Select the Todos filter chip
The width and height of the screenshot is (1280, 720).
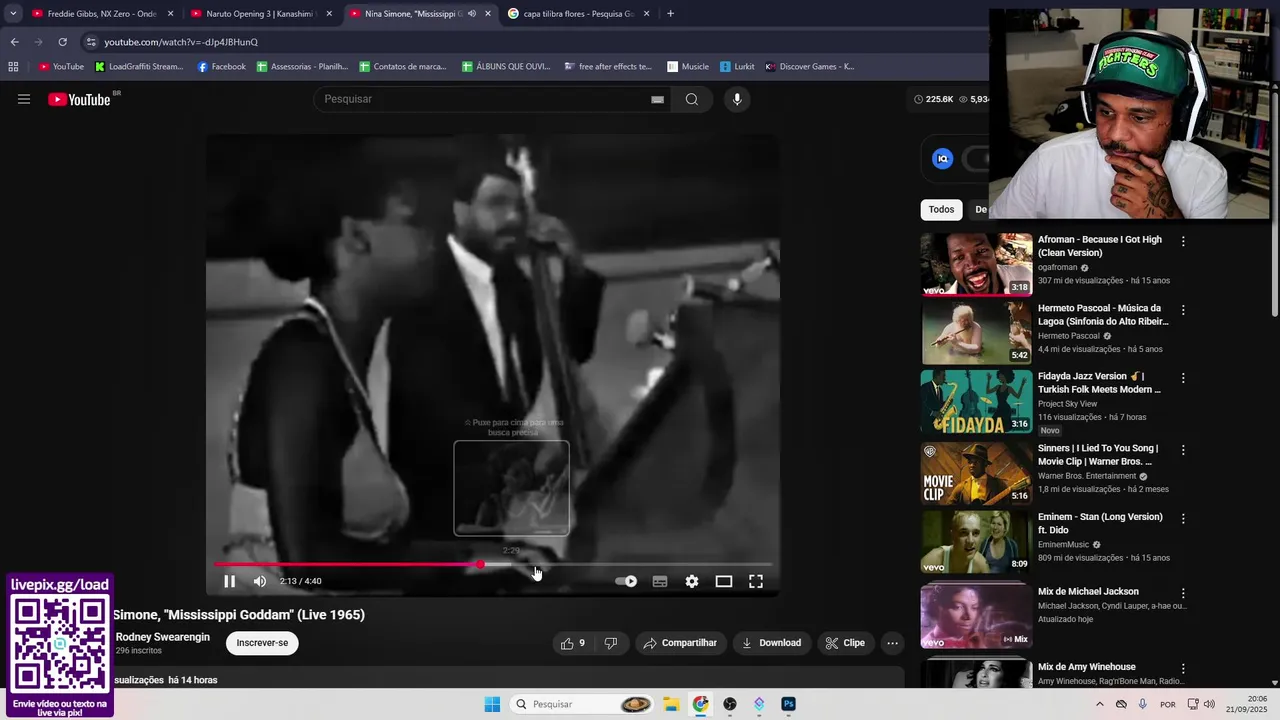[941, 209]
